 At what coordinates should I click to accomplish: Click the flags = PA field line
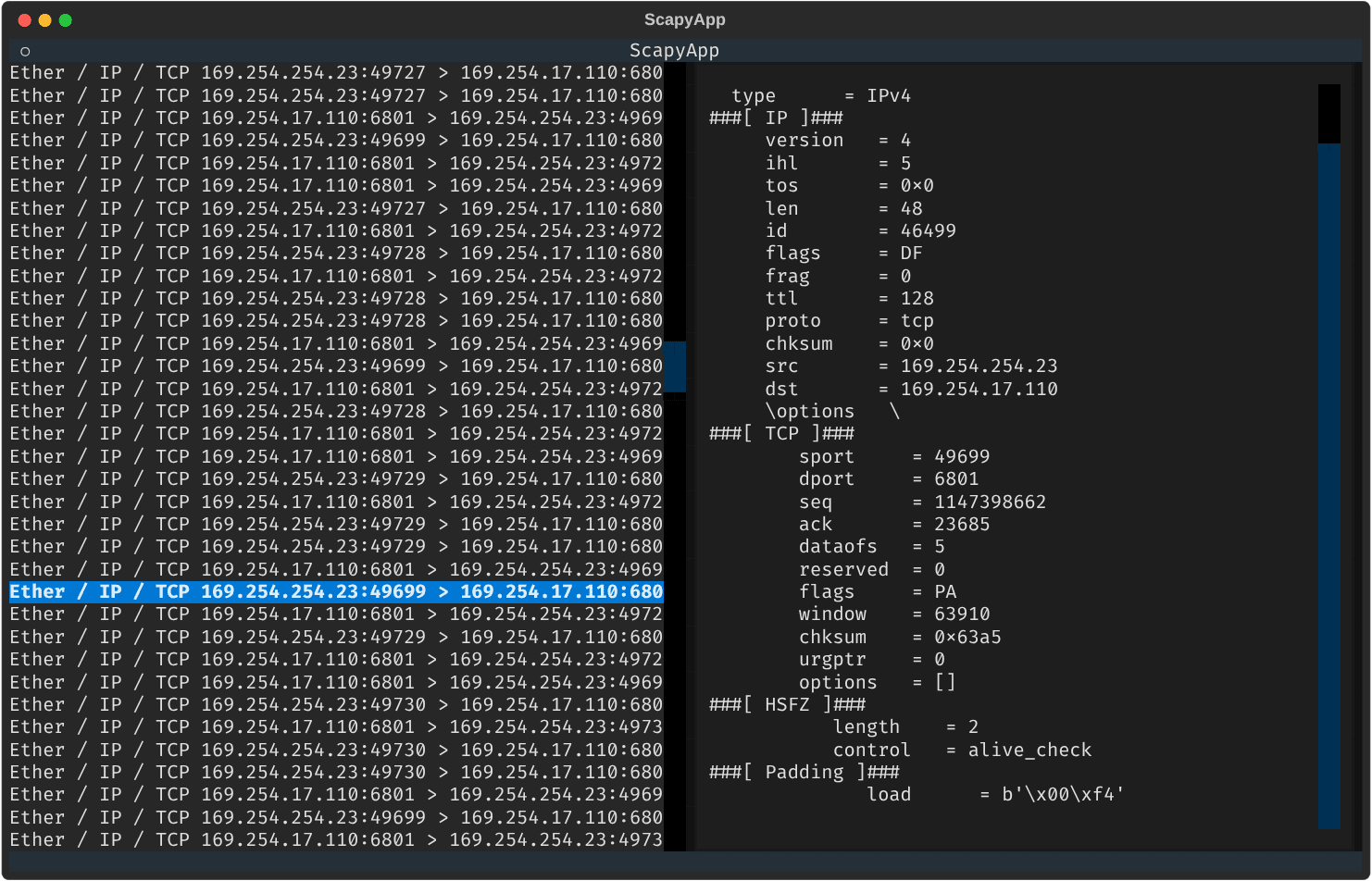click(877, 591)
